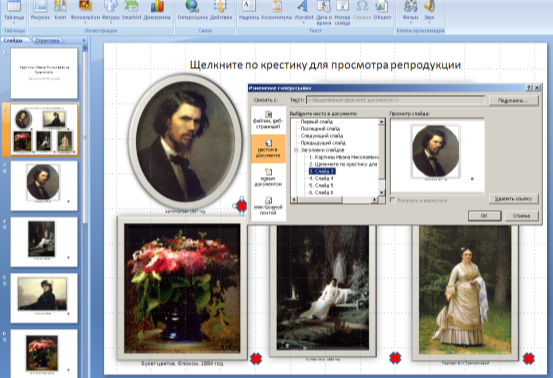Select the oval self-portrait picture on slide
The image size is (553, 378).
tap(185, 141)
